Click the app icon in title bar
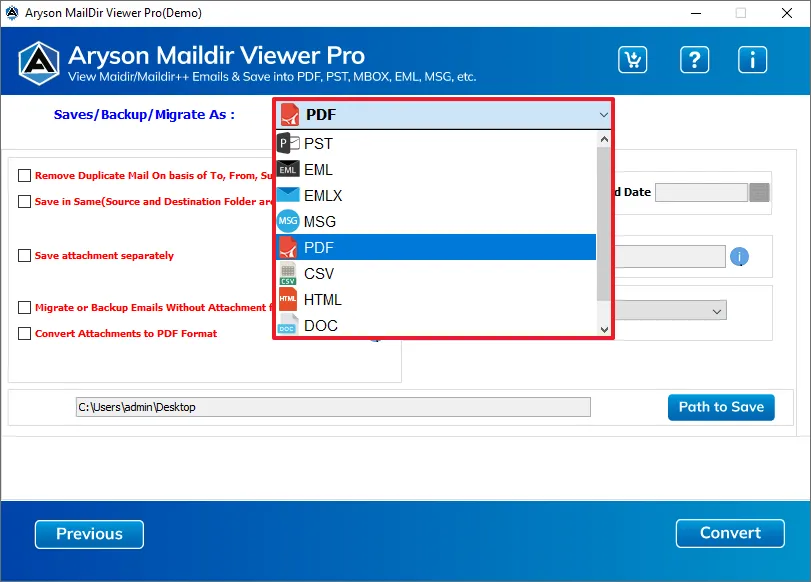This screenshot has height=582, width=811. (11, 12)
